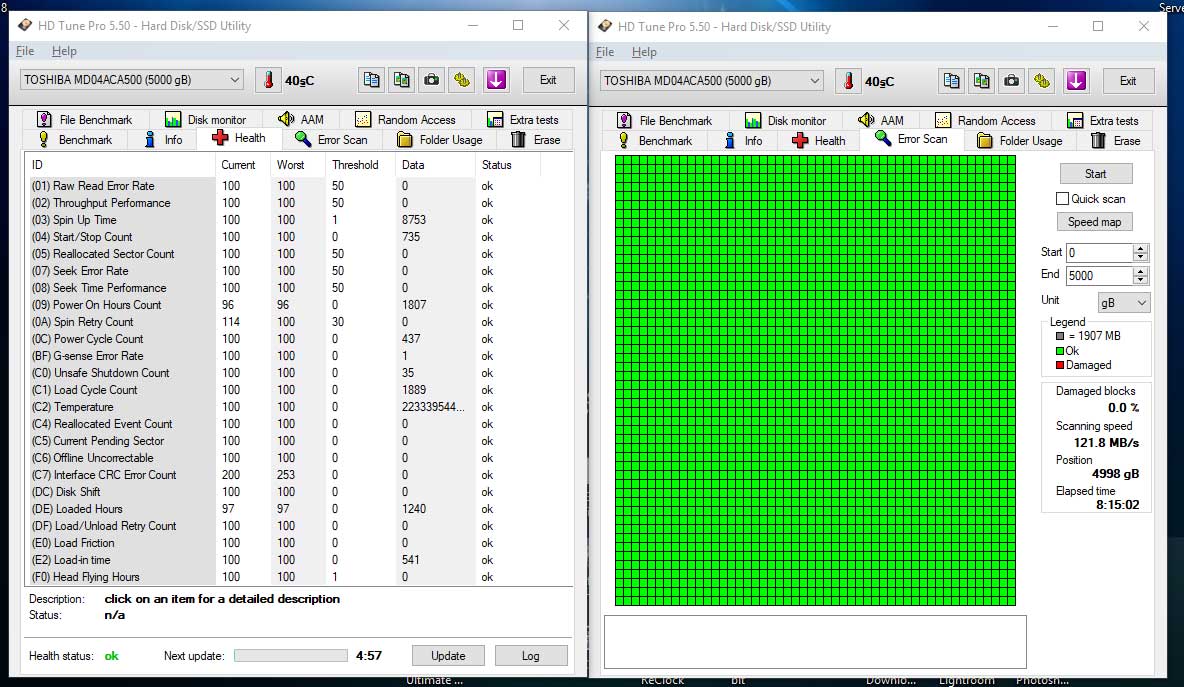Open Folder Usage tab in left window
The width and height of the screenshot is (1184, 687).
click(439, 140)
